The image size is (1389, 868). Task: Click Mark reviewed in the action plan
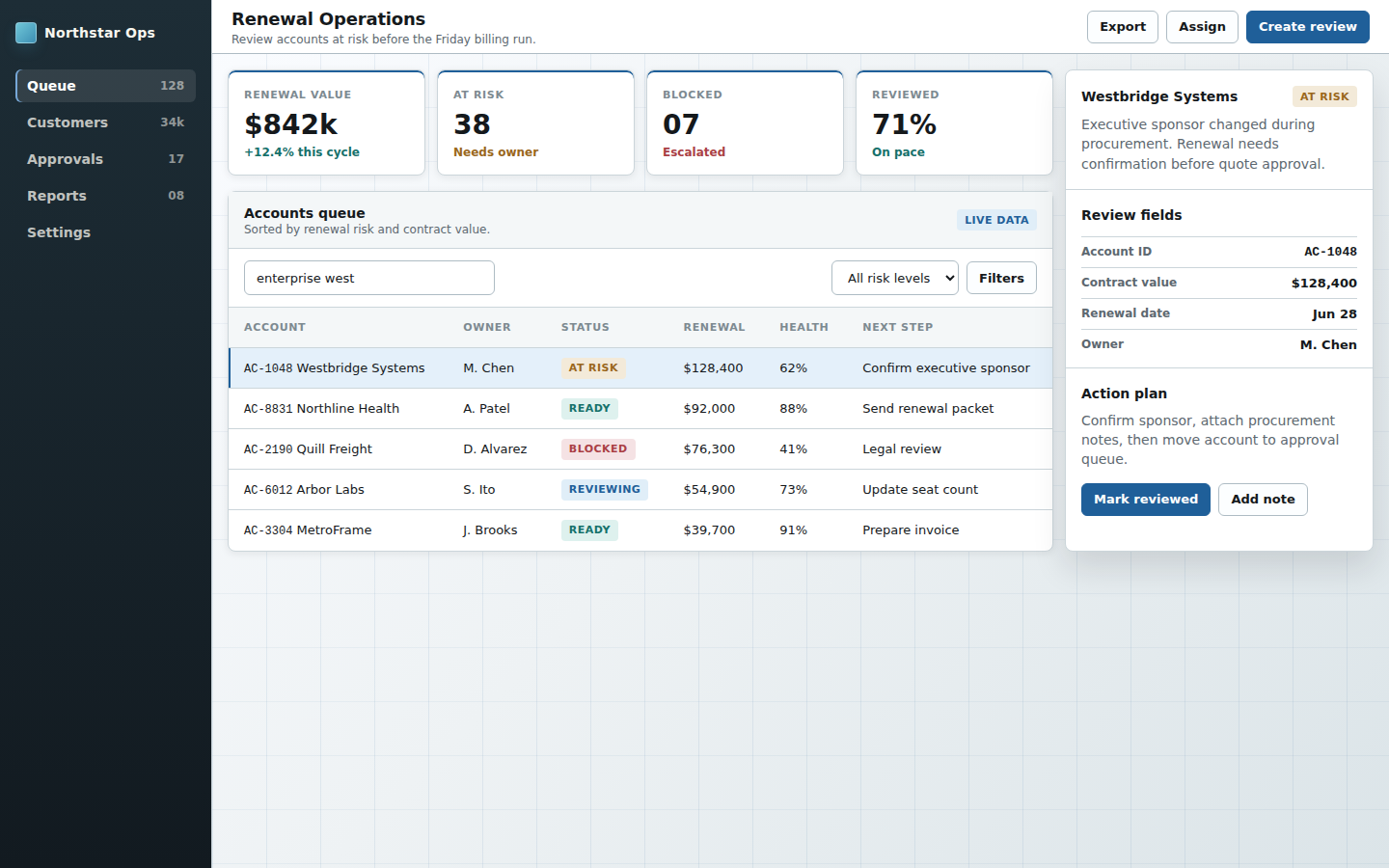1145,500
